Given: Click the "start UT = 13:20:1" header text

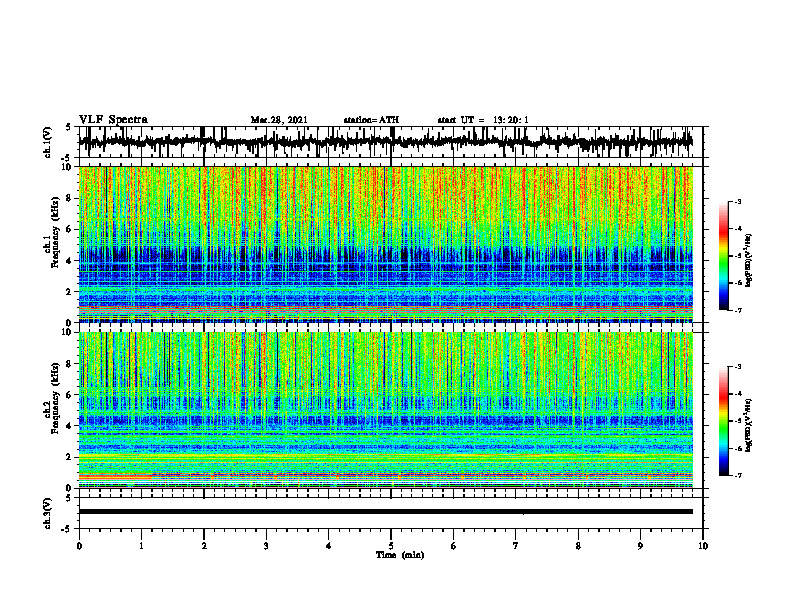Looking at the screenshot, I should pyautogui.click(x=483, y=120).
